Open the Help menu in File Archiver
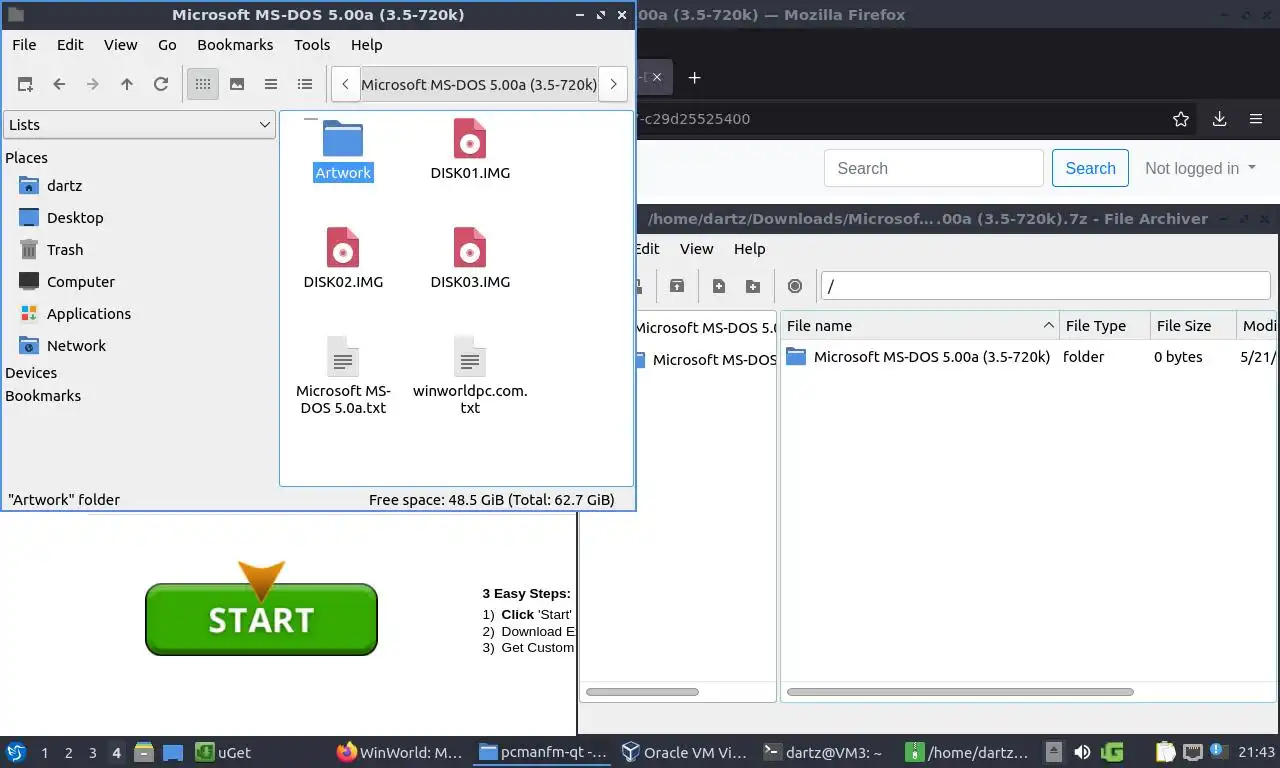The image size is (1280, 768). tap(749, 249)
